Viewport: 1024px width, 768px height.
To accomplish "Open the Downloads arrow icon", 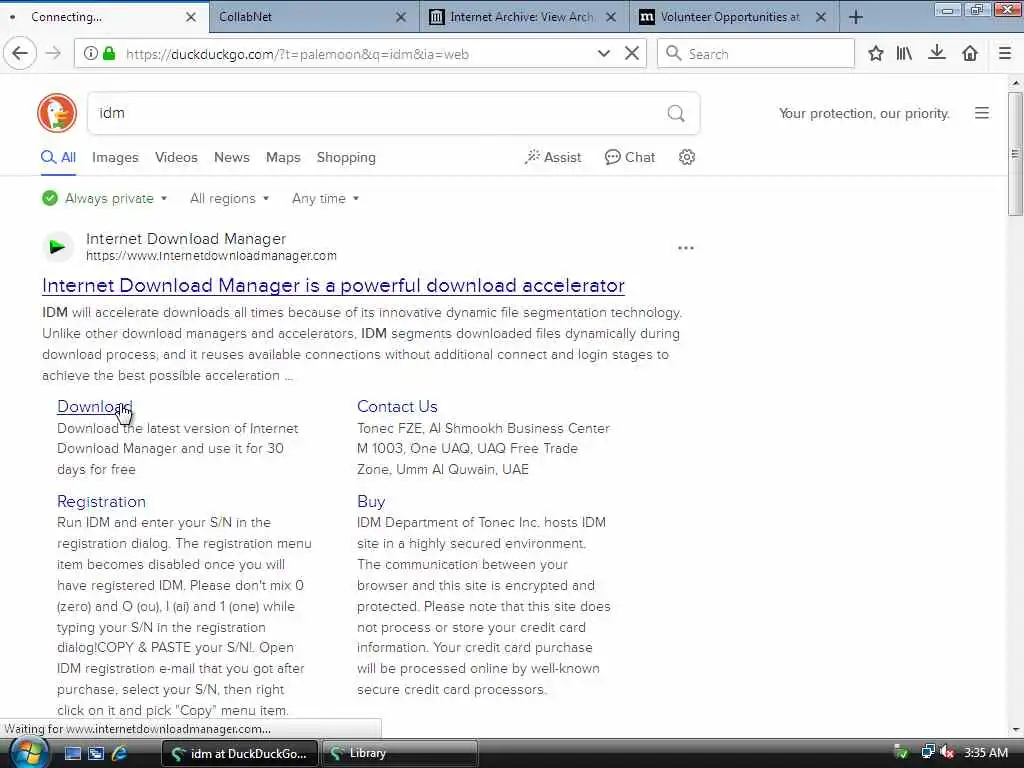I will pos(937,53).
